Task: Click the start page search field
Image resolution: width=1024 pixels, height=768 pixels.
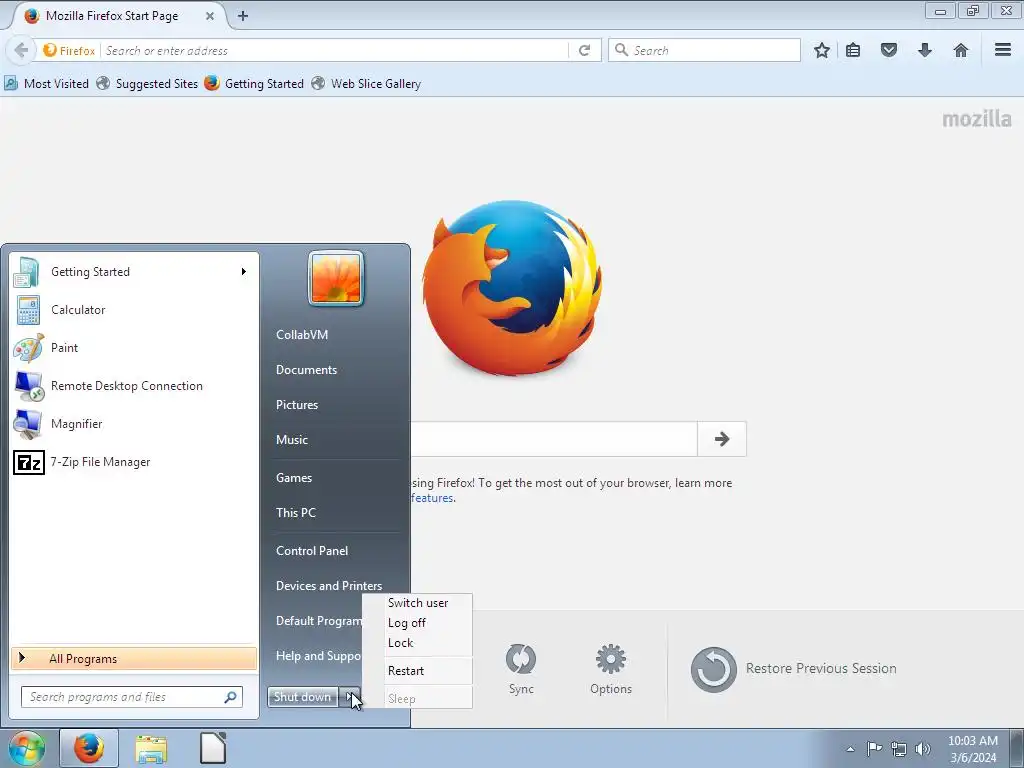Action: 554,439
